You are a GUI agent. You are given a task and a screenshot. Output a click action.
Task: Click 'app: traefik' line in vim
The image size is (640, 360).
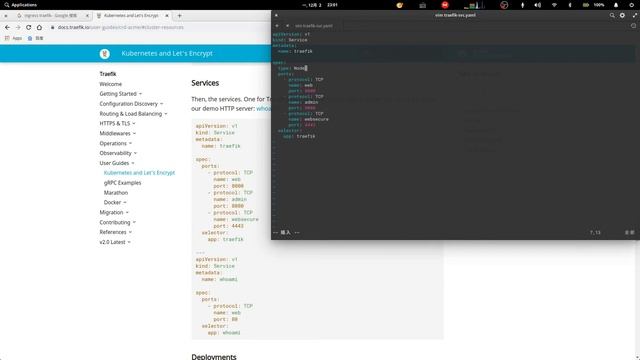click(299, 136)
